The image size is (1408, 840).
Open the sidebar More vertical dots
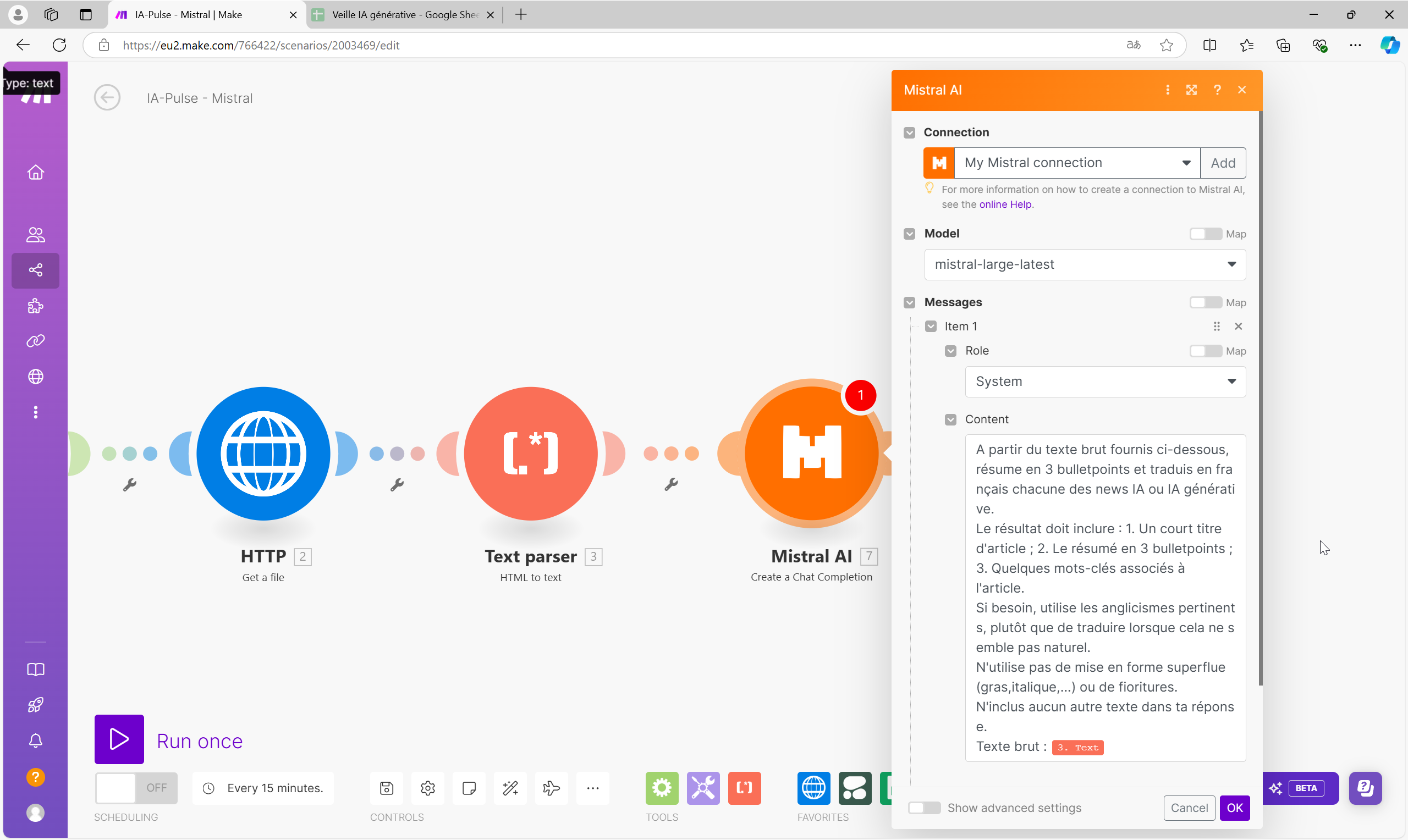point(36,412)
